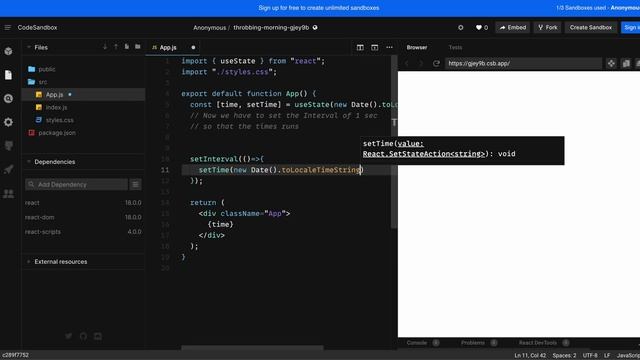The height and width of the screenshot is (360, 640).
Task: Click the Sign in button
Action: (630, 27)
